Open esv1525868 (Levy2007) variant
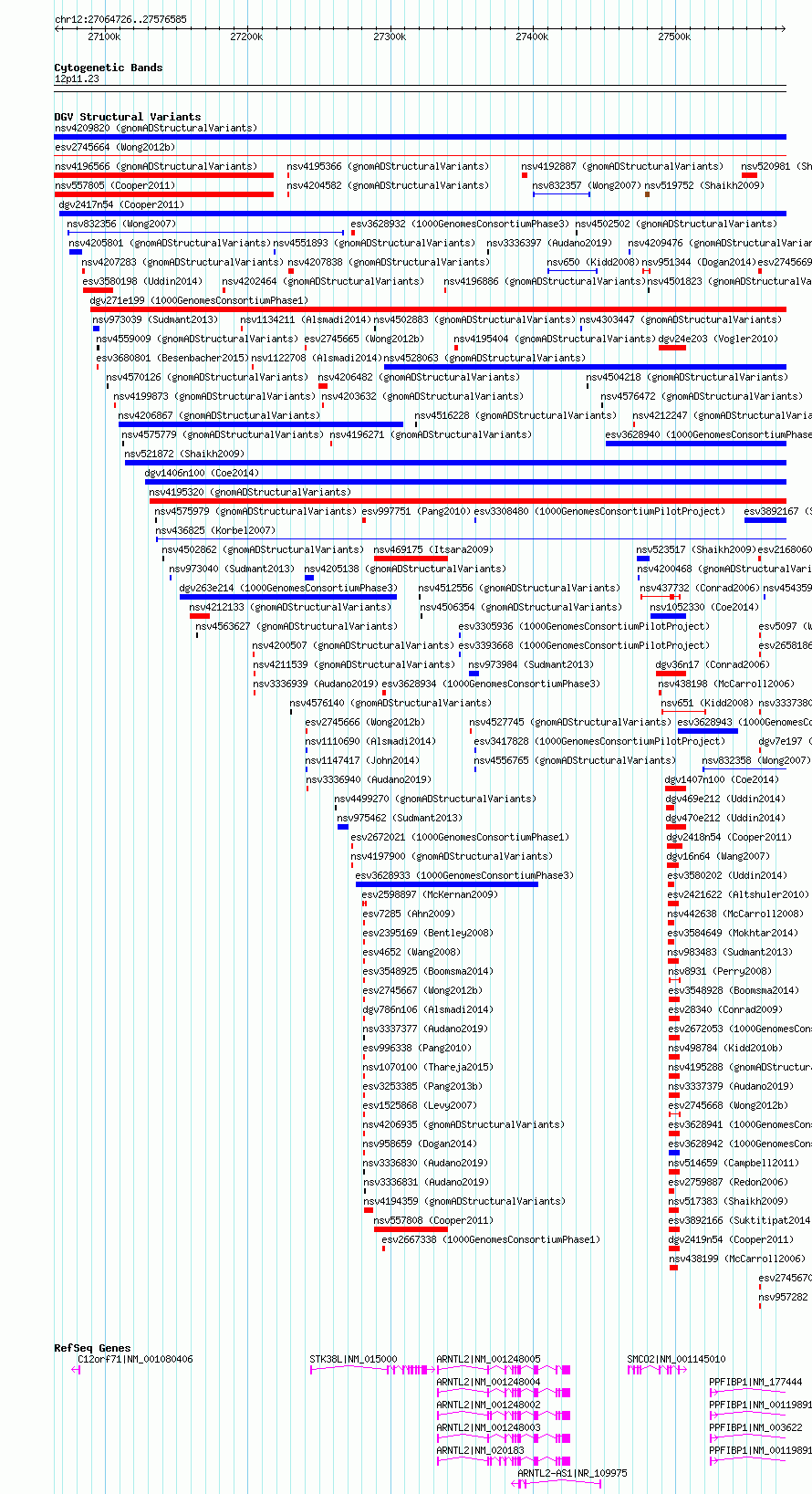The image size is (812, 1494). pos(364,1114)
